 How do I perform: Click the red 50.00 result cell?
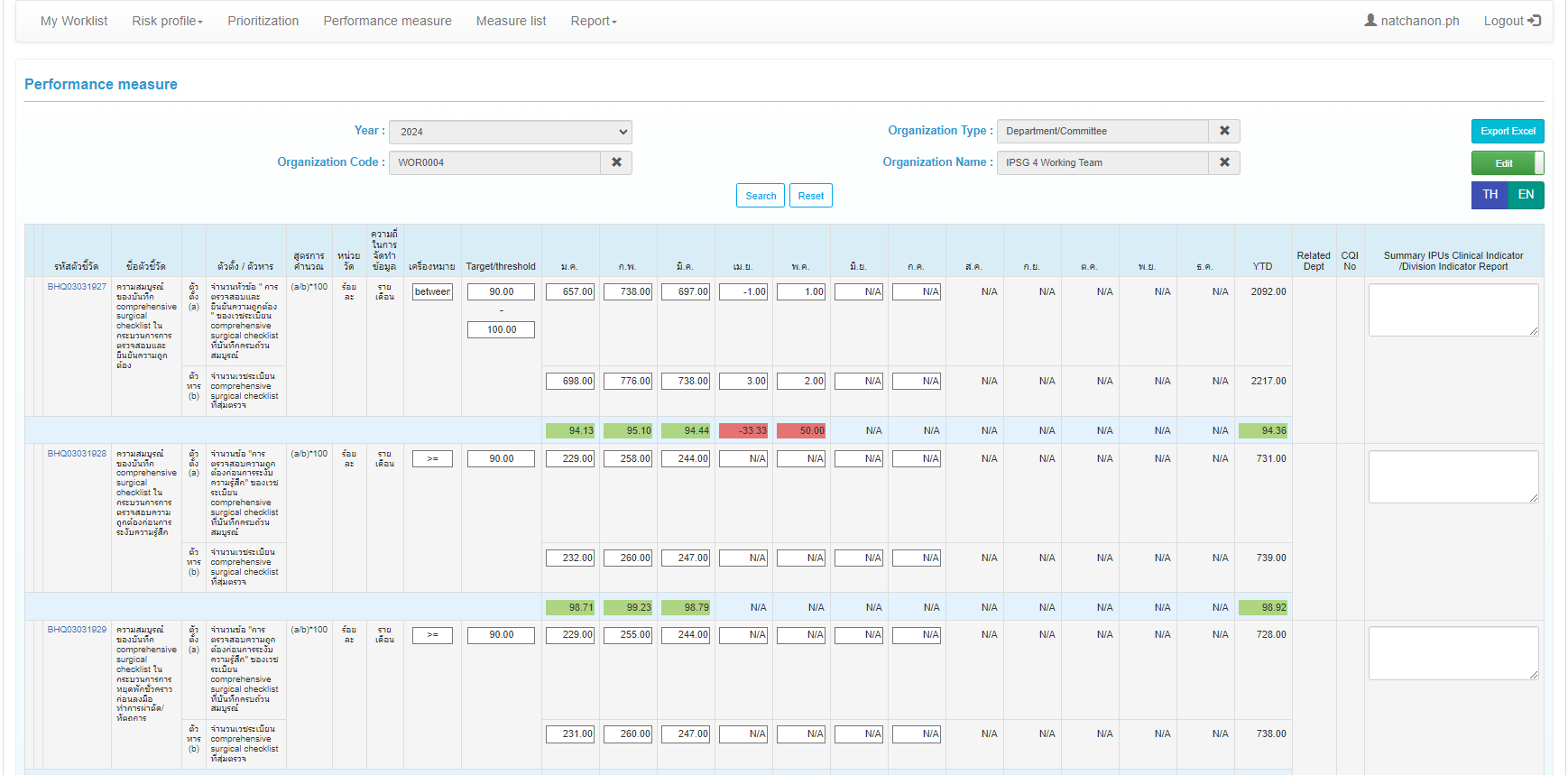pos(801,430)
